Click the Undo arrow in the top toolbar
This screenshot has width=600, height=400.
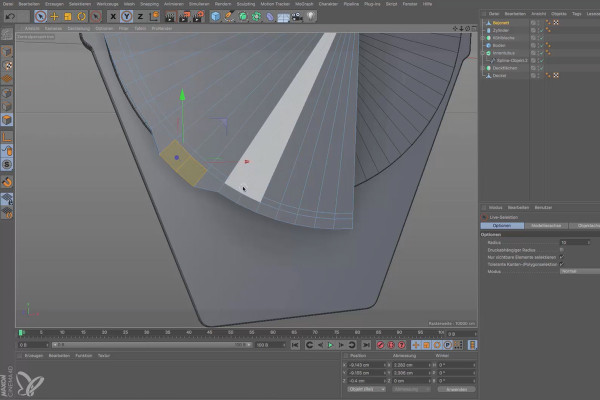point(10,16)
